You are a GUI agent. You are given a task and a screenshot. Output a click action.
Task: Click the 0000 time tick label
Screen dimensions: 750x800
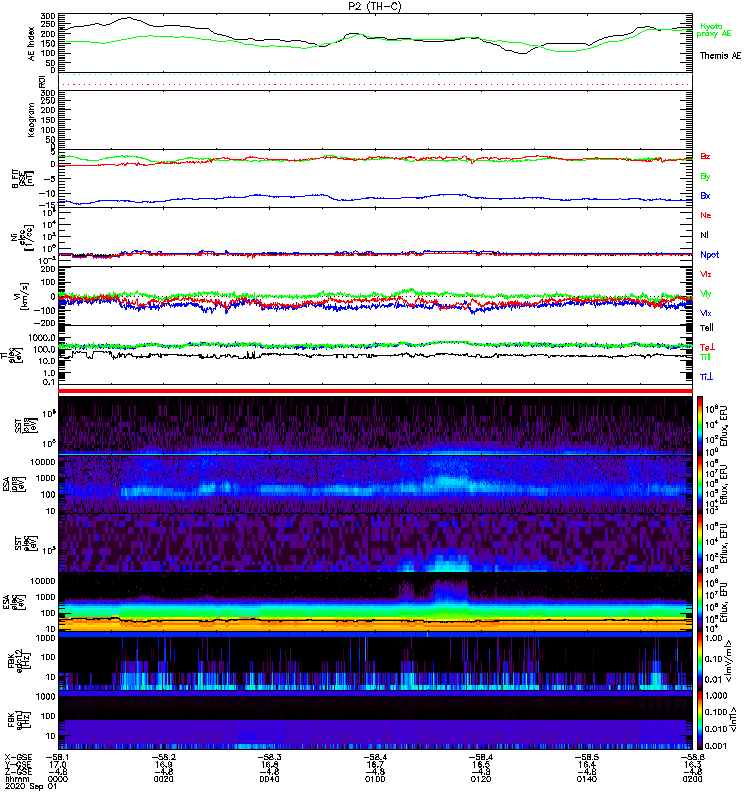(x=58, y=779)
